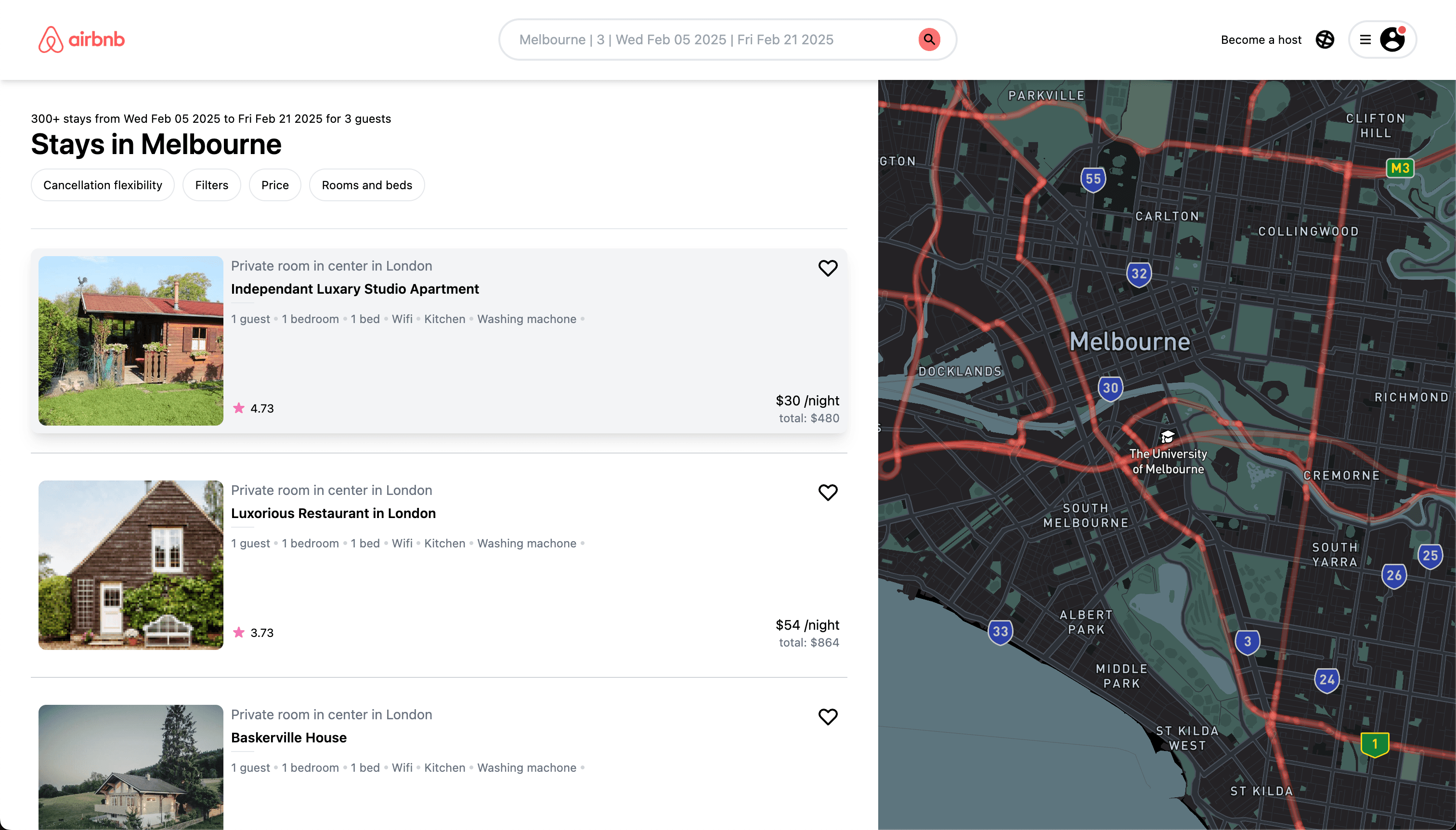Click the Airbnb logo

[x=81, y=39]
